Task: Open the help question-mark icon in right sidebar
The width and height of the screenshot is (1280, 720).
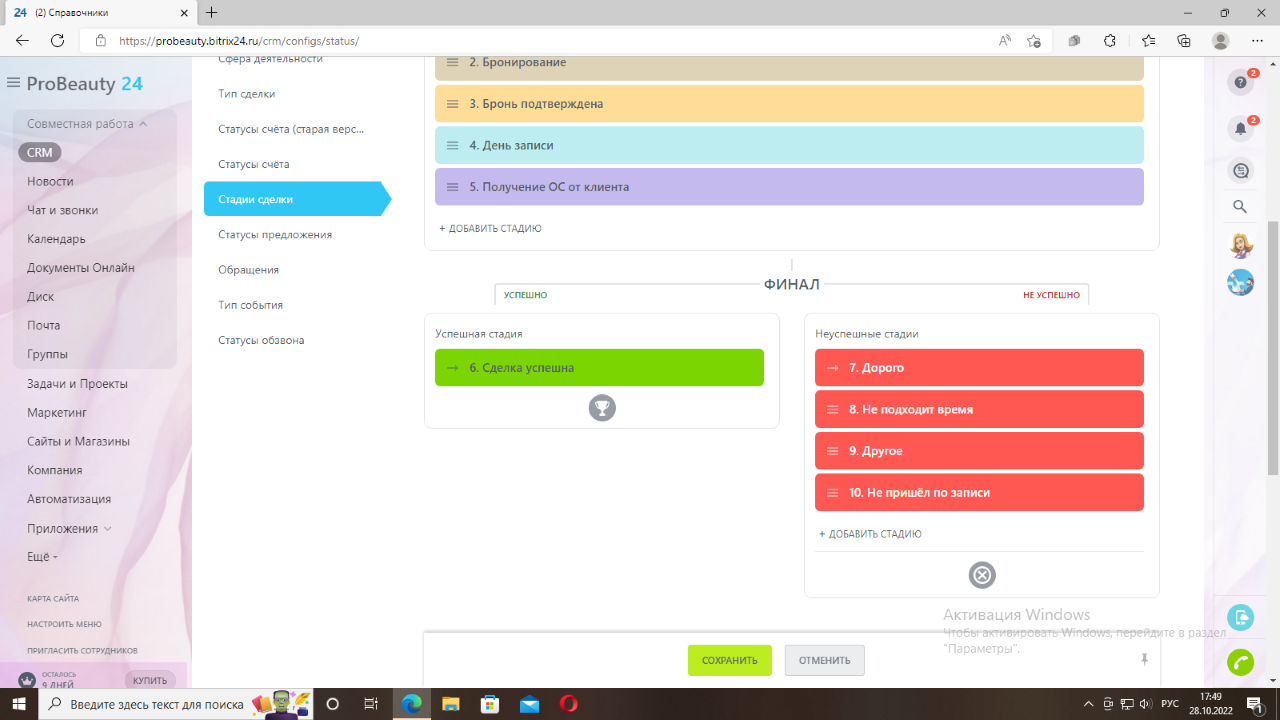Action: click(1240, 83)
